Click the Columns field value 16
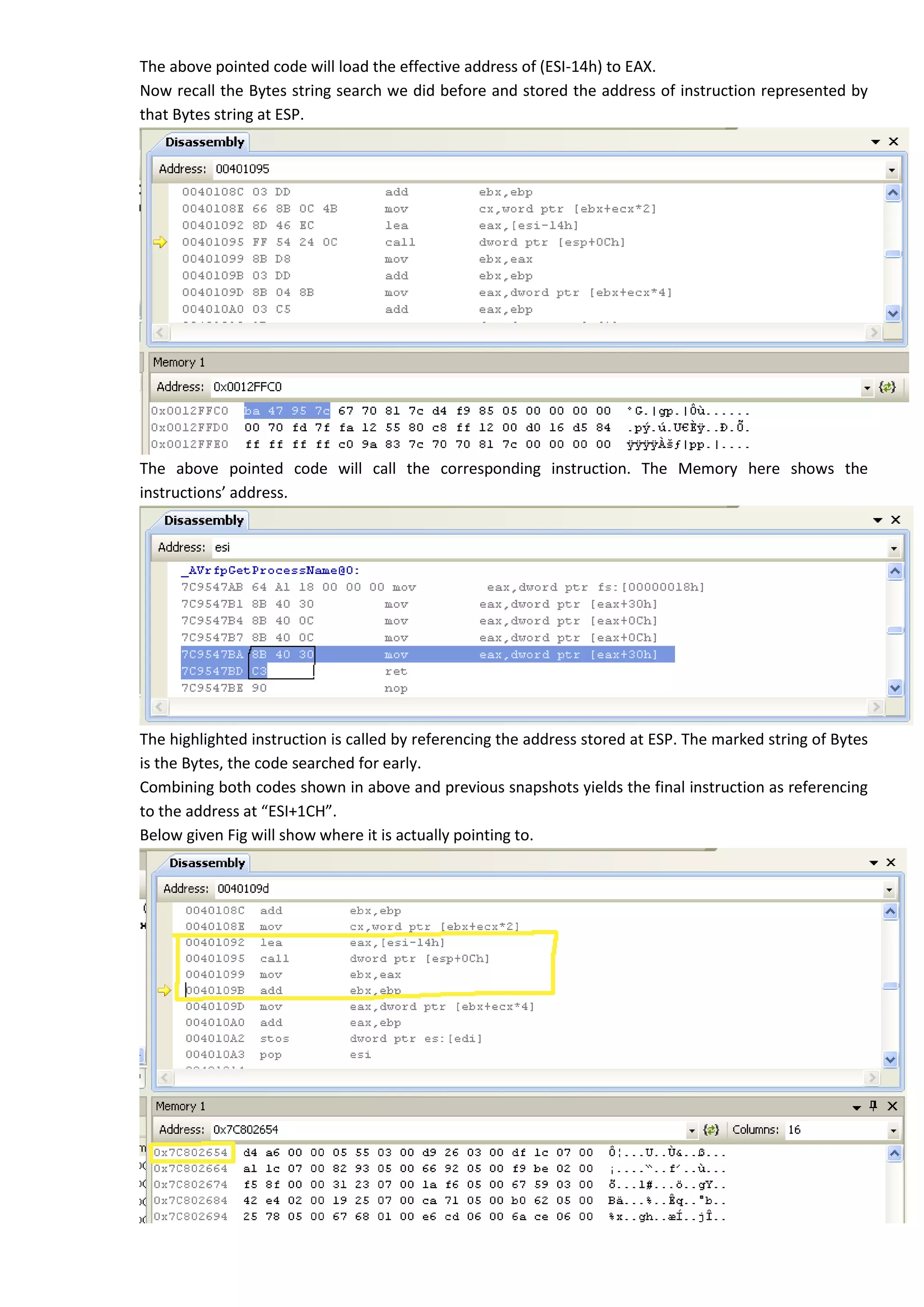The height and width of the screenshot is (1307, 924). [x=836, y=1130]
